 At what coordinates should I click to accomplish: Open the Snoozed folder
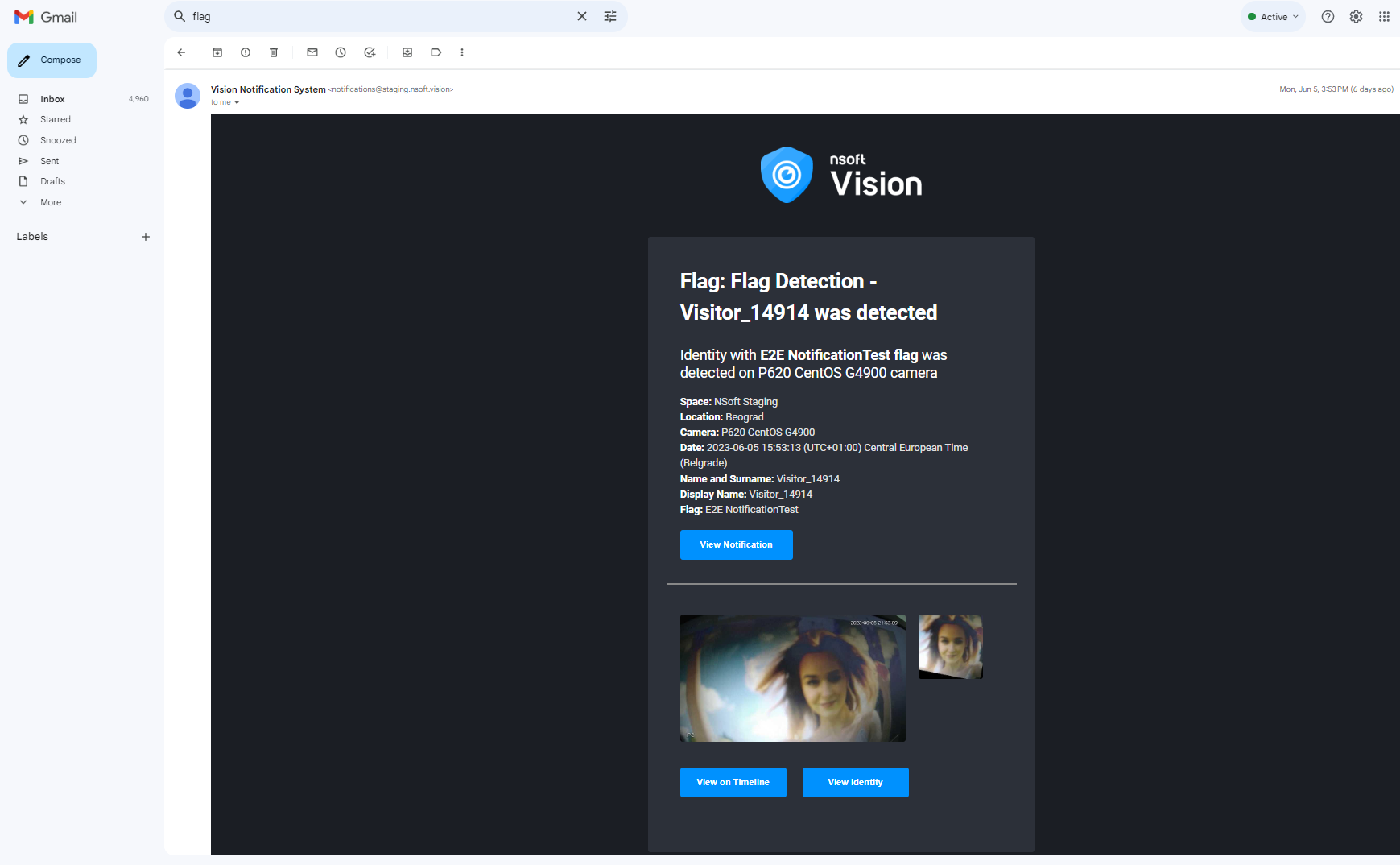tap(82, 140)
